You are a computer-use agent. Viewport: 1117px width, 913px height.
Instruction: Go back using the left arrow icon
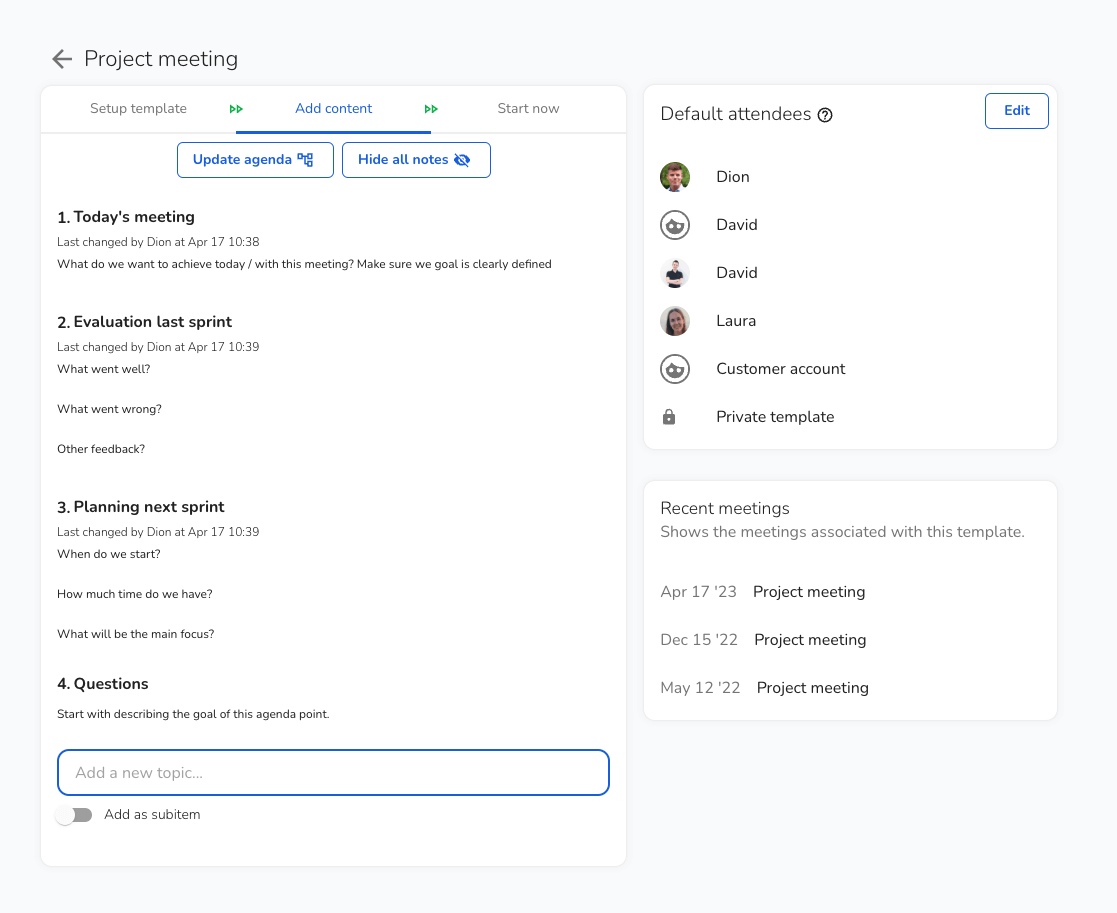pyautogui.click(x=62, y=59)
